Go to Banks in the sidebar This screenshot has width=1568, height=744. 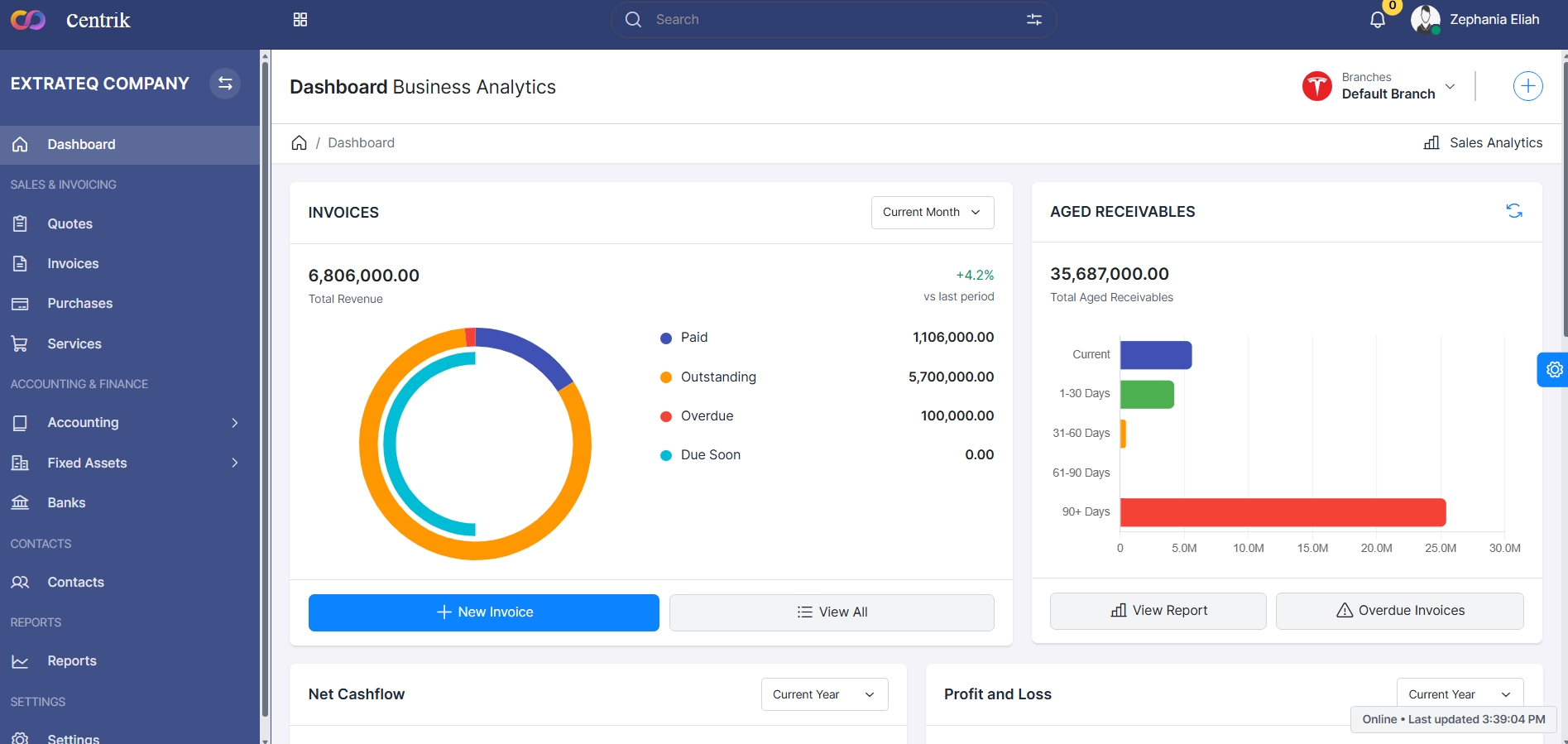[x=66, y=503]
